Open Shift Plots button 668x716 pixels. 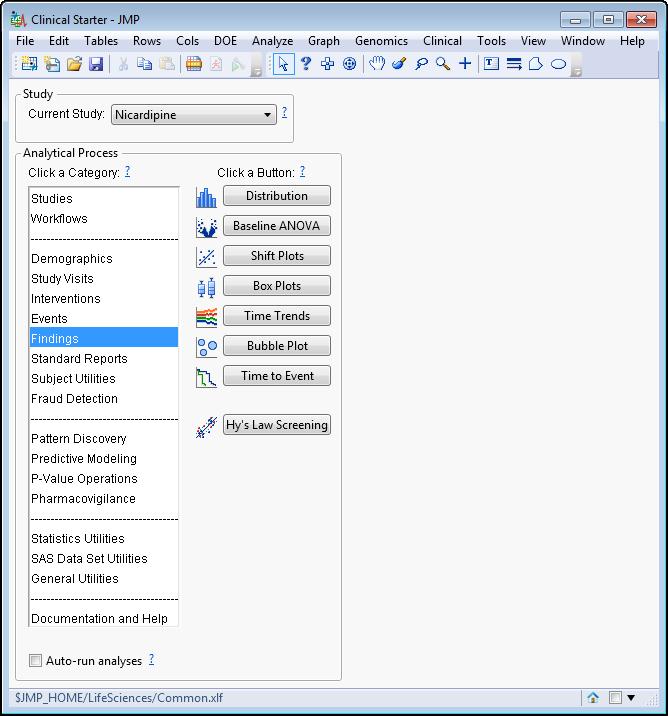click(x=277, y=256)
